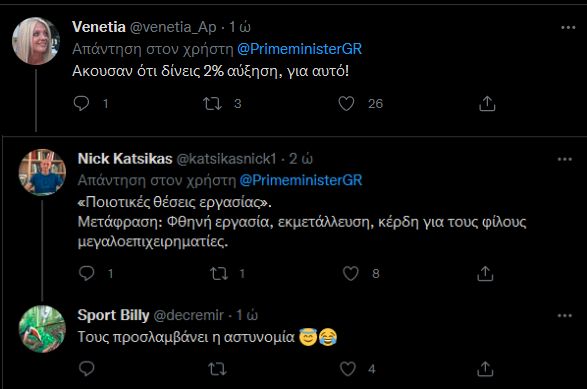Open more options on Venetia's tweet
The width and height of the screenshot is (587, 389).
(x=568, y=27)
